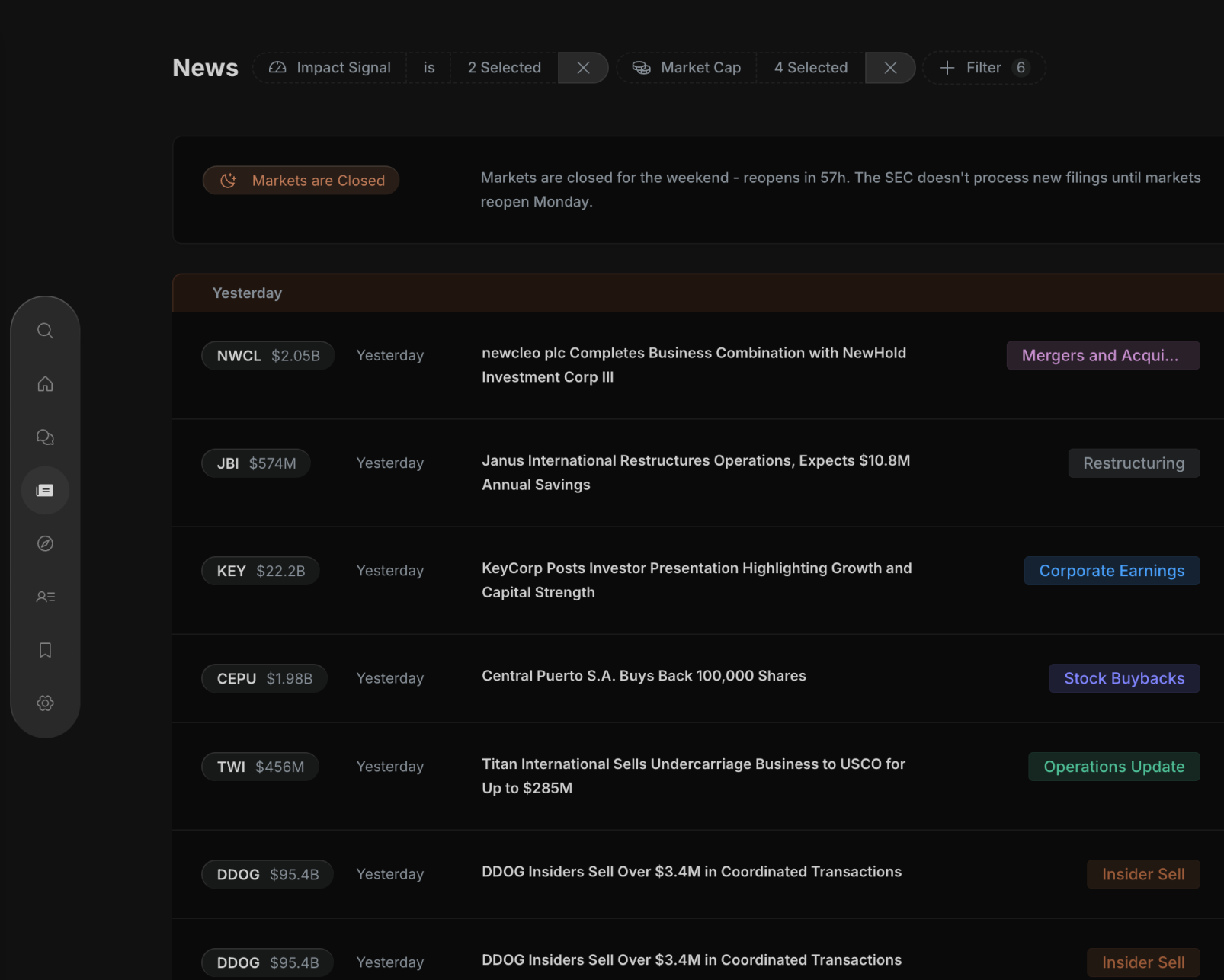Click the moon icon in Markets are Closed
The image size is (1224, 980).
(x=228, y=181)
